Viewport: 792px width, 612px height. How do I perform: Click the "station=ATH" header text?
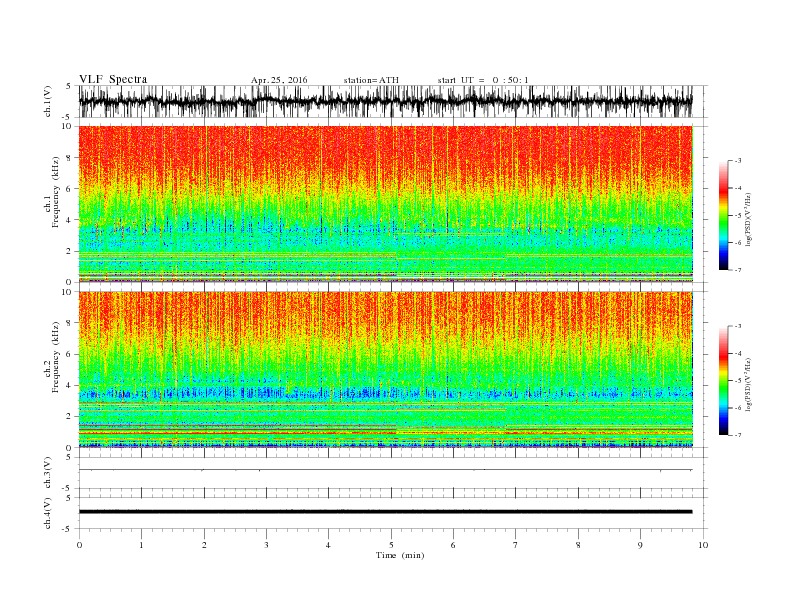pyautogui.click(x=371, y=80)
